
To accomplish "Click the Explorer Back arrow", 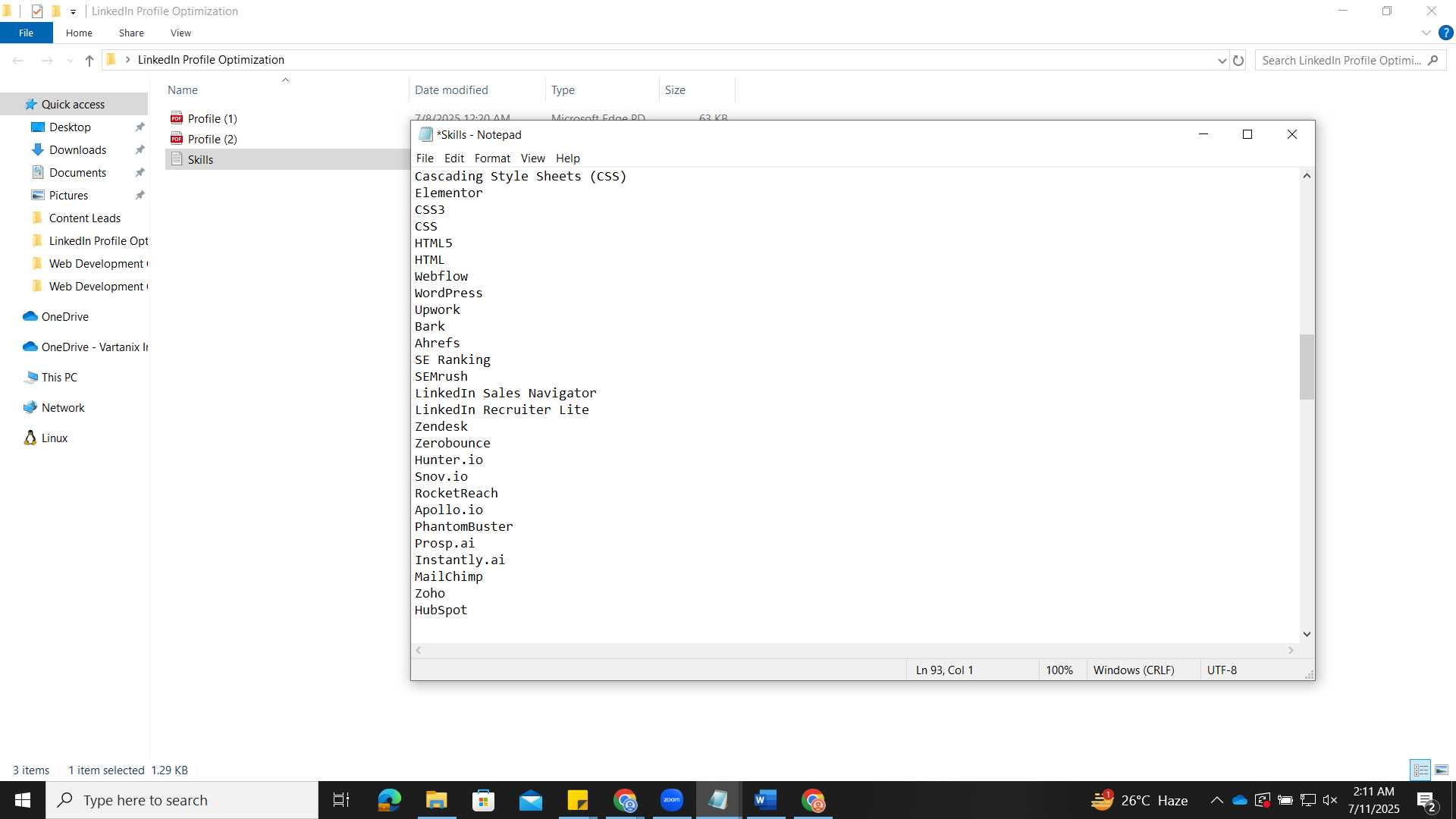I will pyautogui.click(x=18, y=60).
